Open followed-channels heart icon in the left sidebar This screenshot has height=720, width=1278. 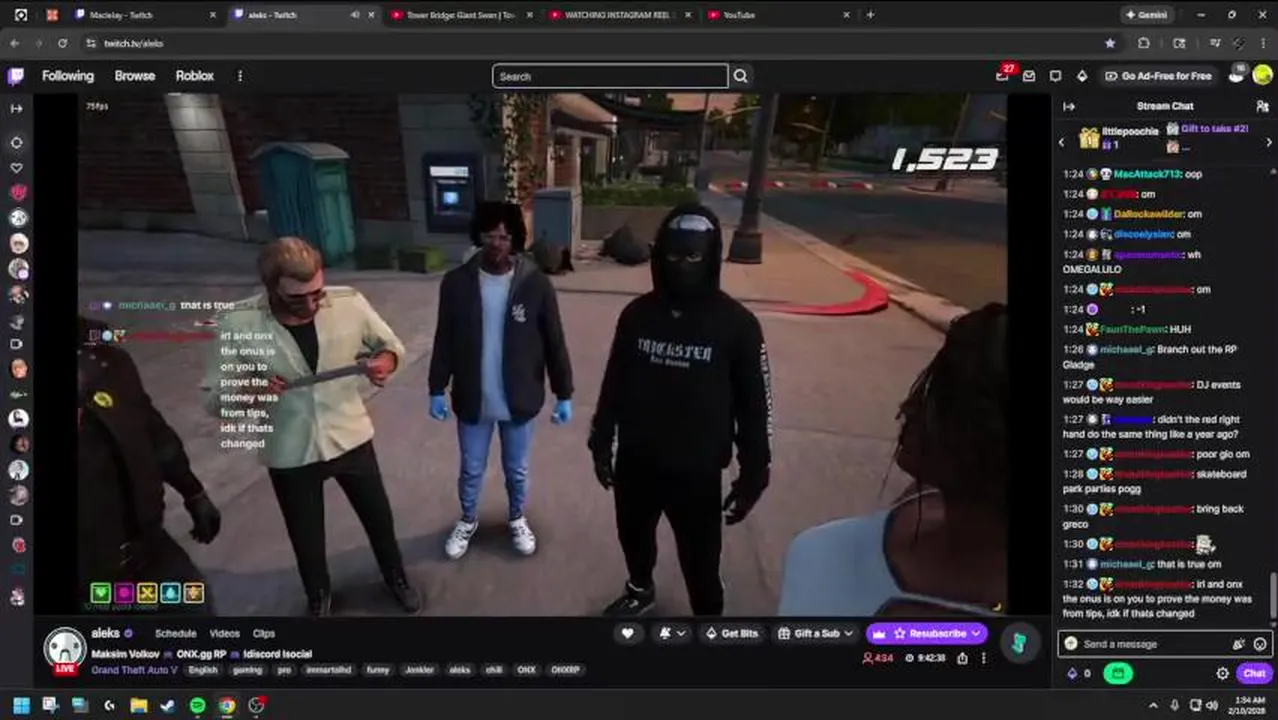(x=16, y=168)
